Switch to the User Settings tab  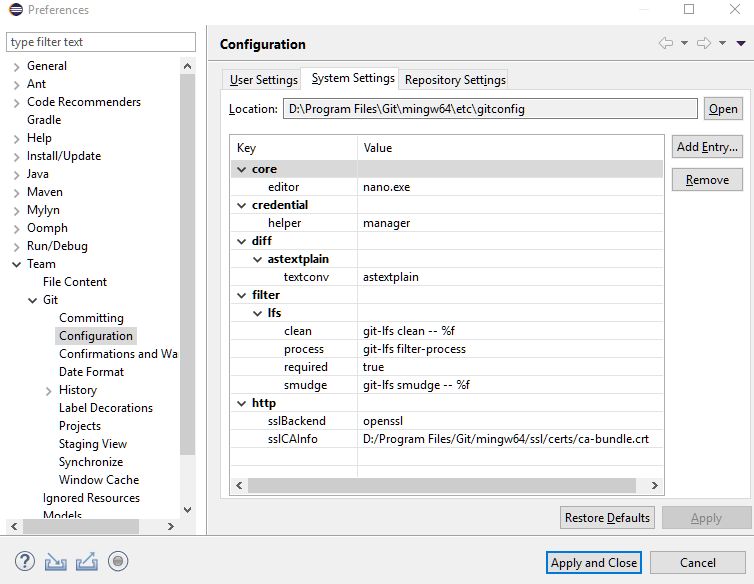point(264,80)
